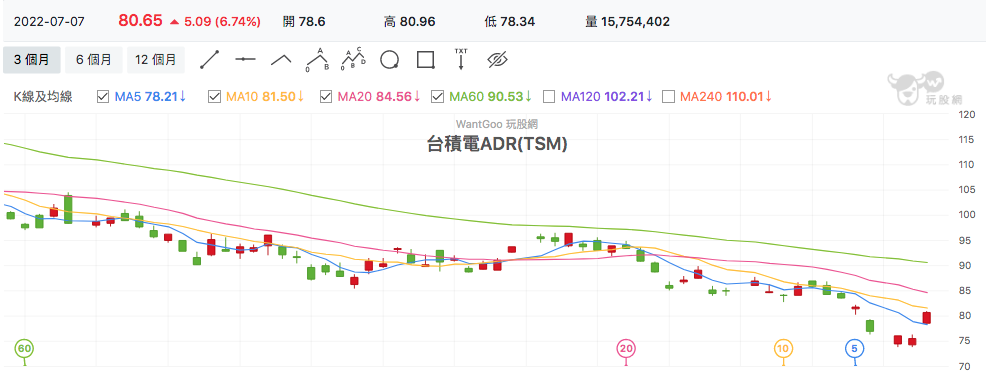Select the trend line drawing tool
This screenshot has height=374, width=986.
click(209, 60)
